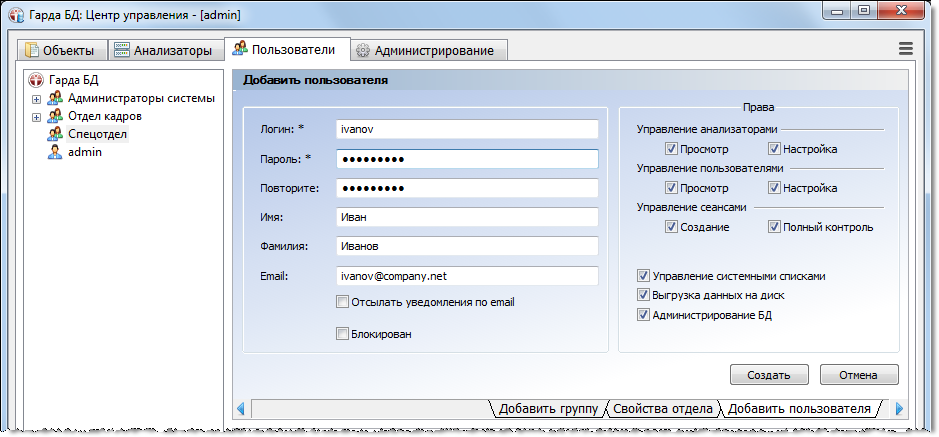The image size is (939, 437).
Task: Click the Отмена button
Action: click(859, 375)
